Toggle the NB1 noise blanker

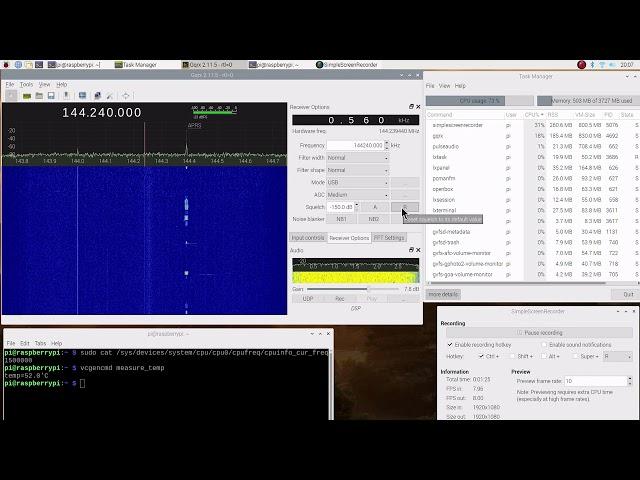pos(342,219)
